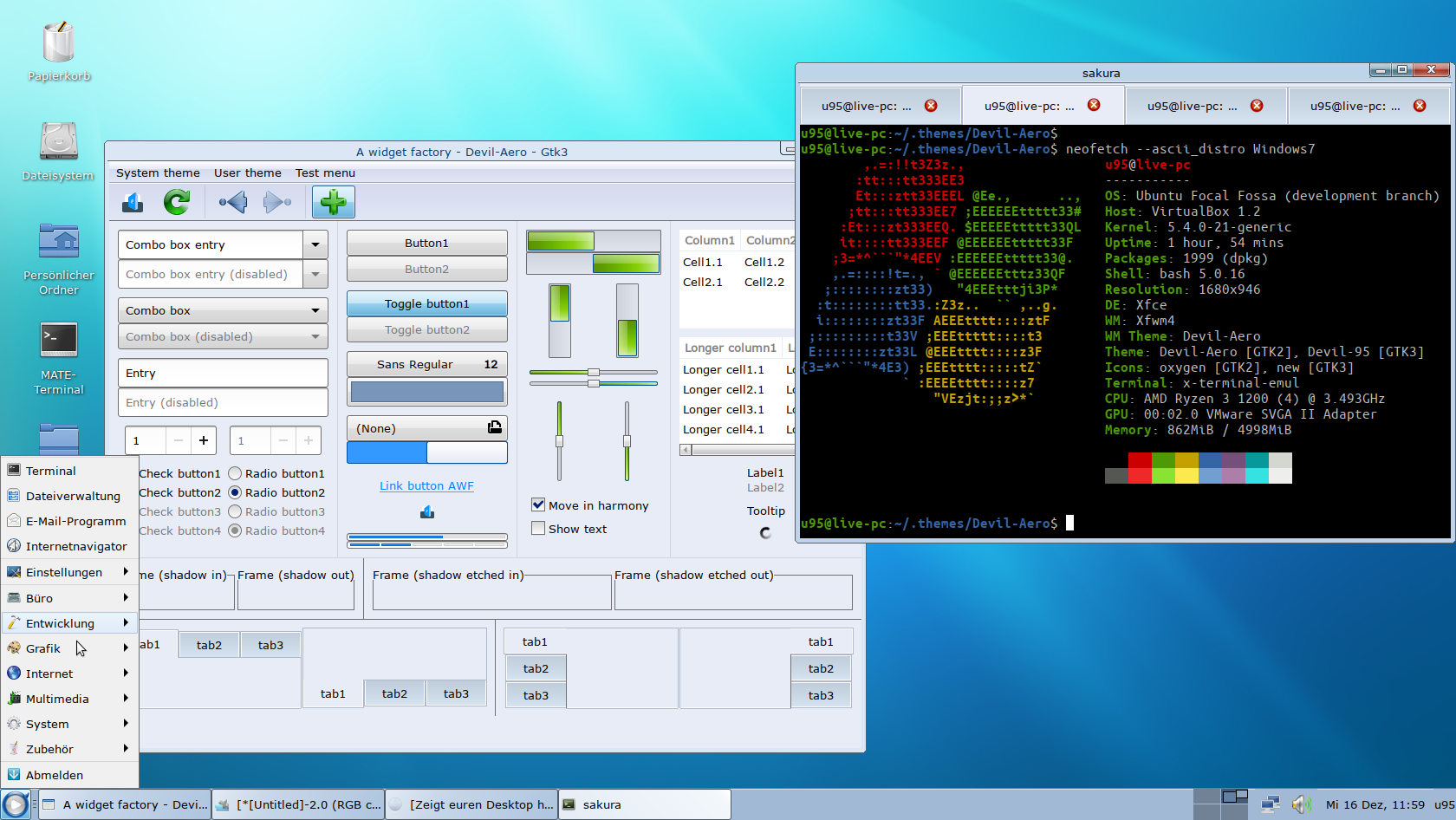The image size is (1456, 820).
Task: Launch Terminal from the start menu
Action: (x=69, y=471)
